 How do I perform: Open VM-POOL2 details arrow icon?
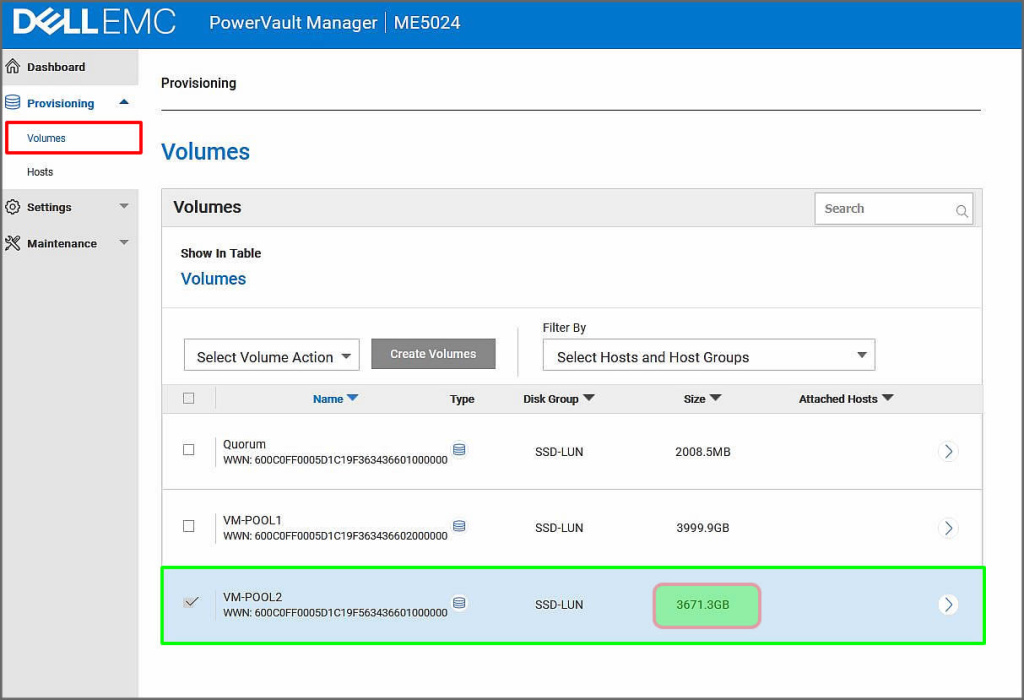coord(948,604)
